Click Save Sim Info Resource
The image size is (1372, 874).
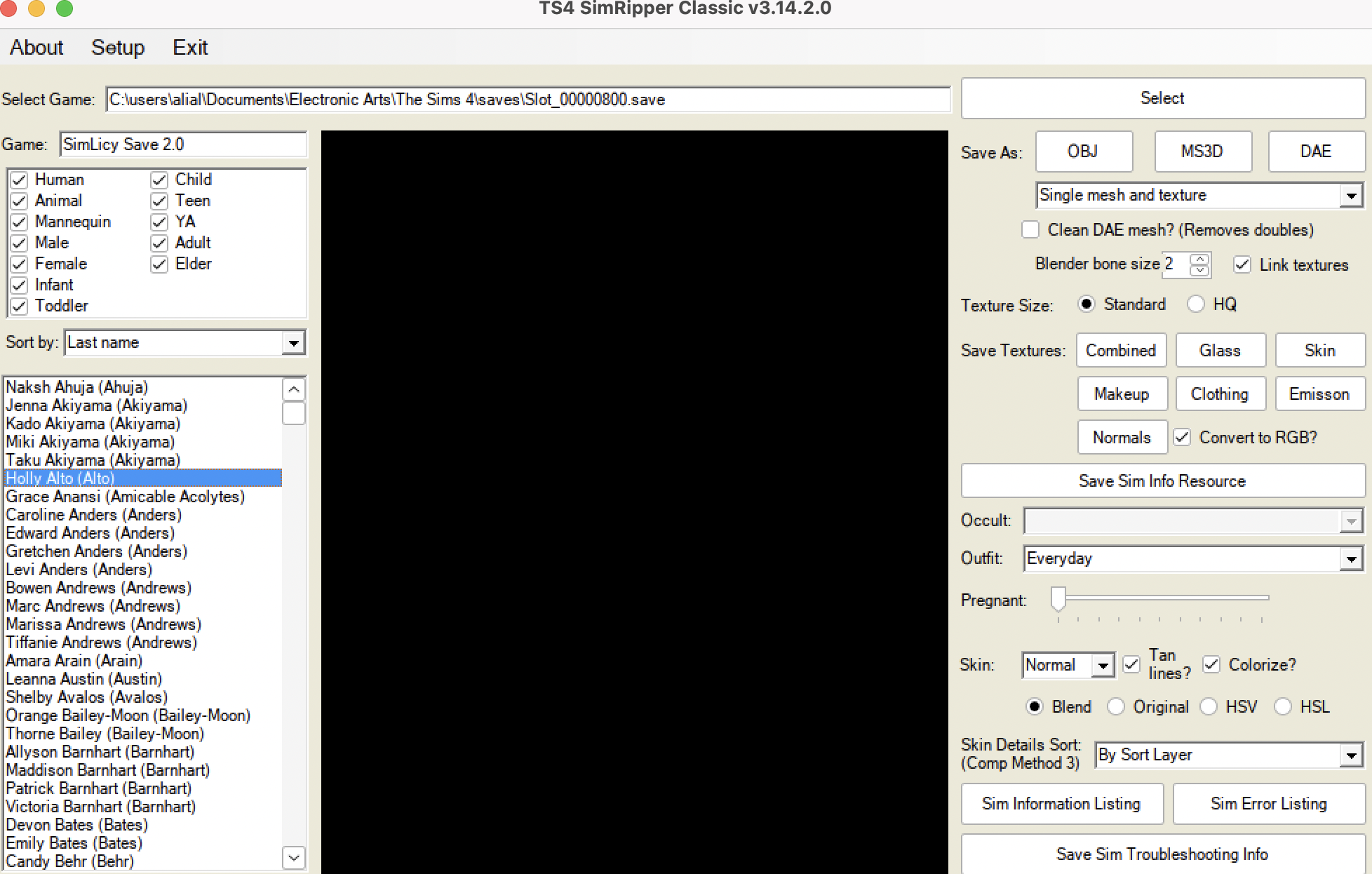pos(1162,480)
